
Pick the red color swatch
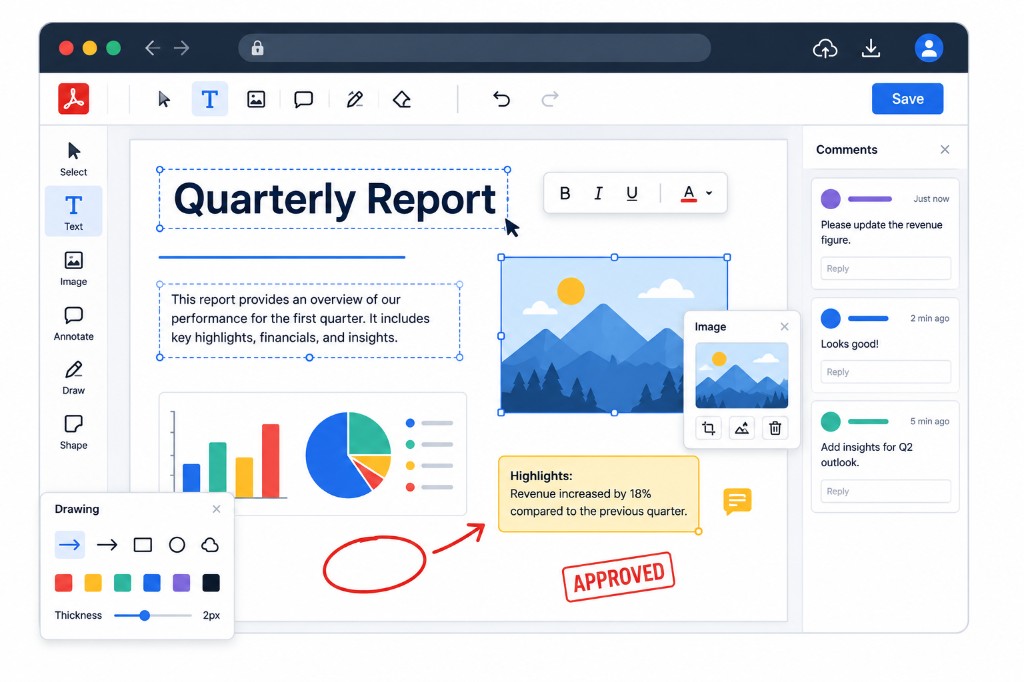click(x=63, y=583)
